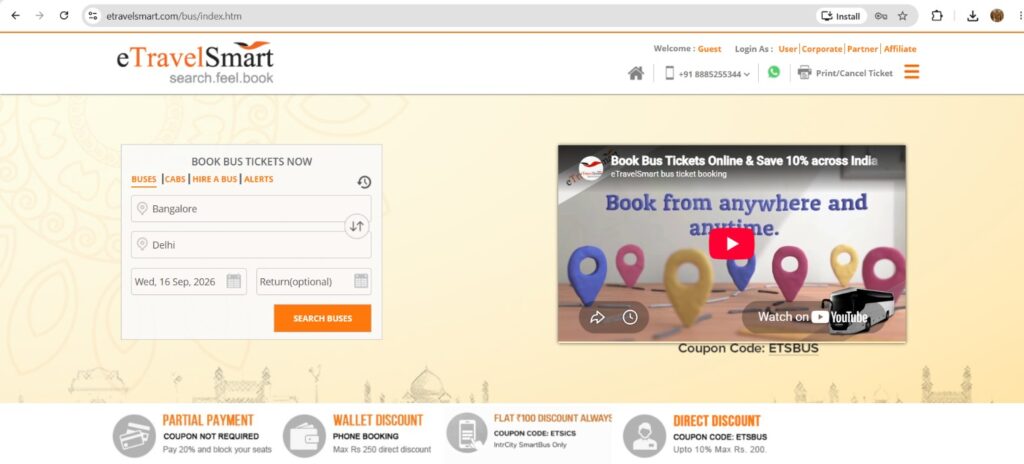The height and width of the screenshot is (464, 1024).
Task: Open the browser profile avatar
Action: coord(997,16)
